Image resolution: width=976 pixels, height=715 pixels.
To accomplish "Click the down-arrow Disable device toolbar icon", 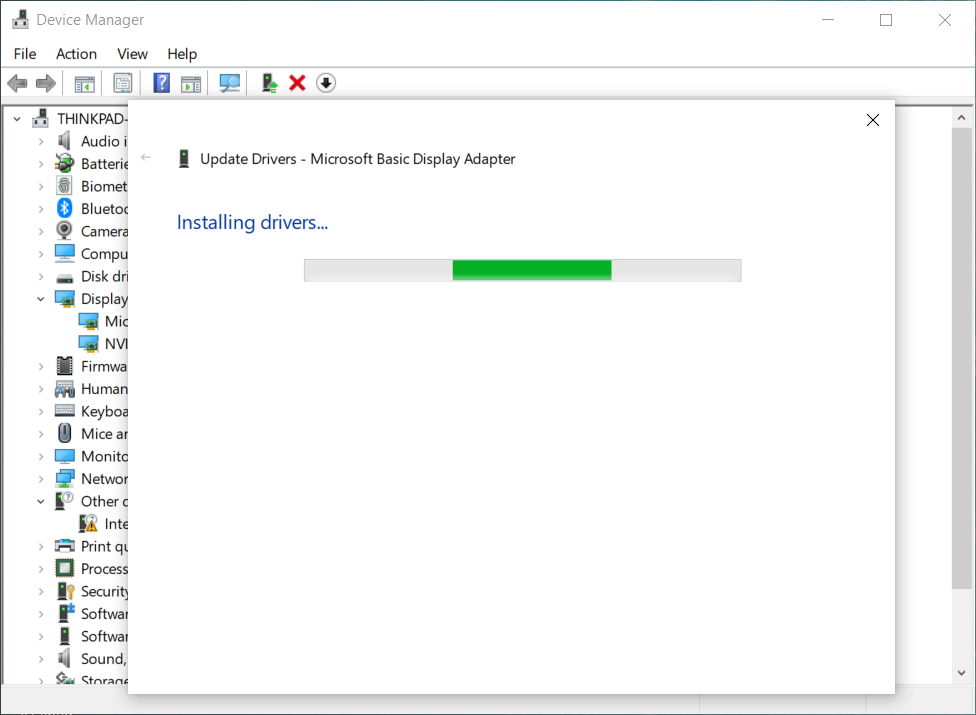I will (325, 83).
